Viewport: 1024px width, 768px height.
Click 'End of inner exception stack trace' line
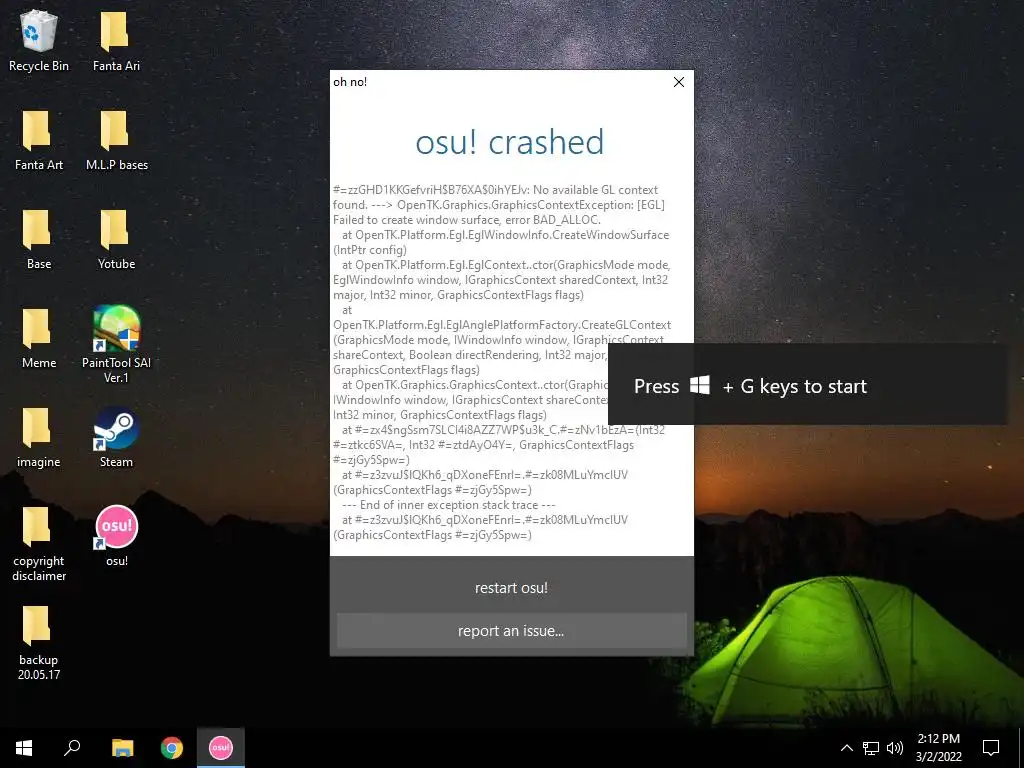point(448,505)
